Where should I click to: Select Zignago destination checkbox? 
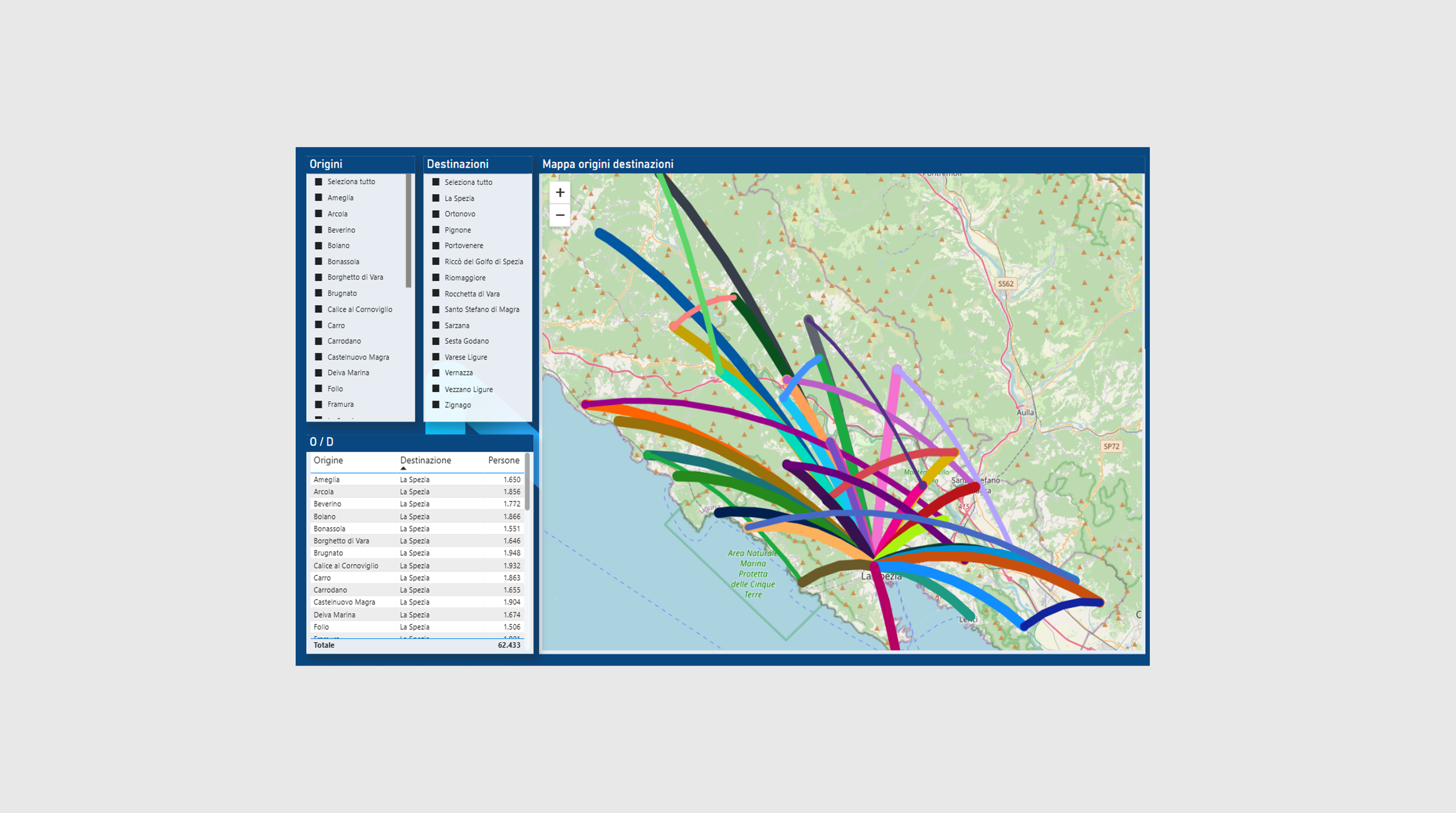pos(436,405)
